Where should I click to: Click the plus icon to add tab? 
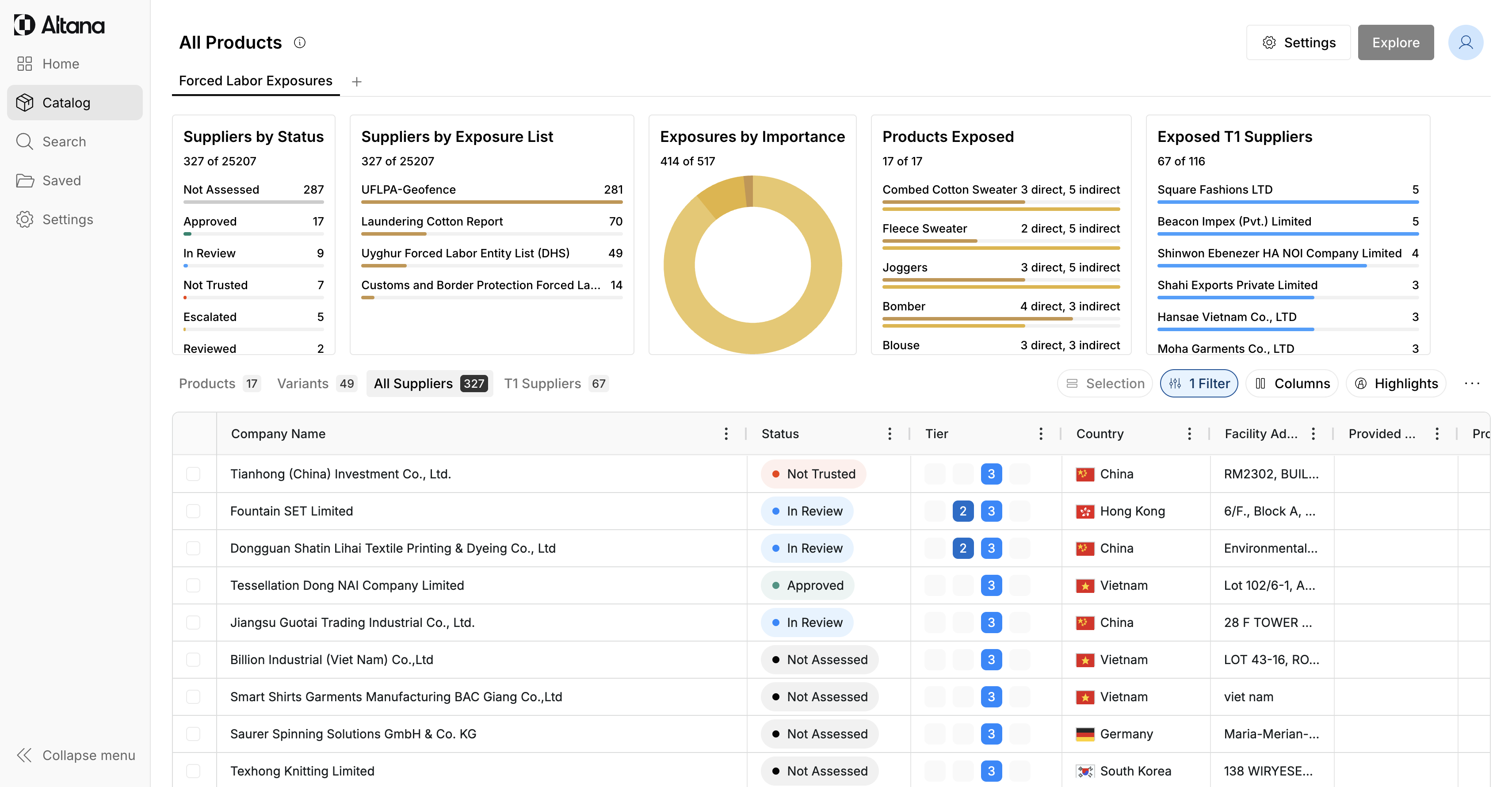click(x=356, y=82)
